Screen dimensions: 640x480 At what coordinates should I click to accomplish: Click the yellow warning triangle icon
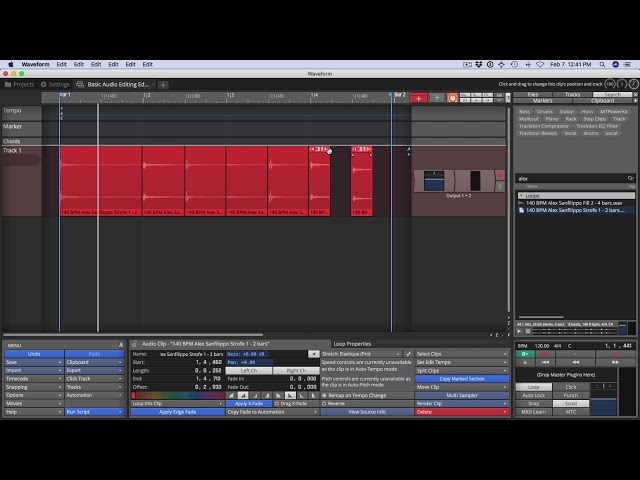coord(525,362)
